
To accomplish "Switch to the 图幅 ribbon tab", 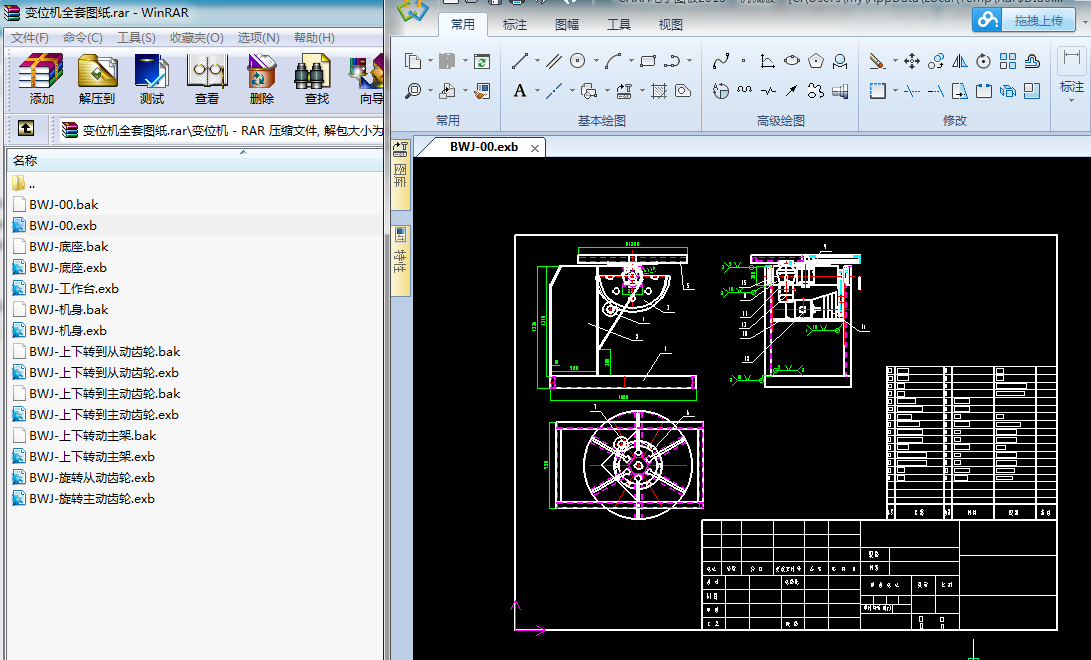I will (567, 24).
